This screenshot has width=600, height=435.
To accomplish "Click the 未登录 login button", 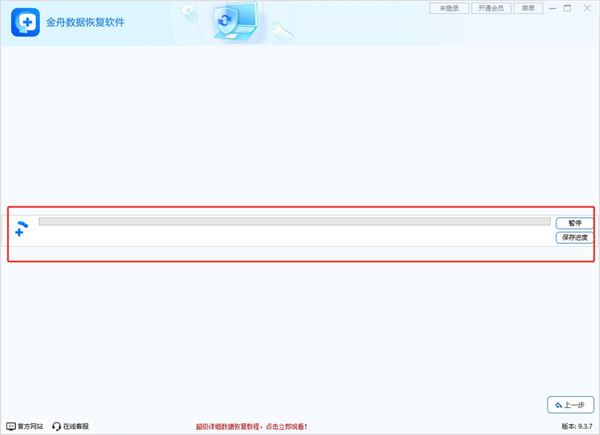I will (449, 8).
